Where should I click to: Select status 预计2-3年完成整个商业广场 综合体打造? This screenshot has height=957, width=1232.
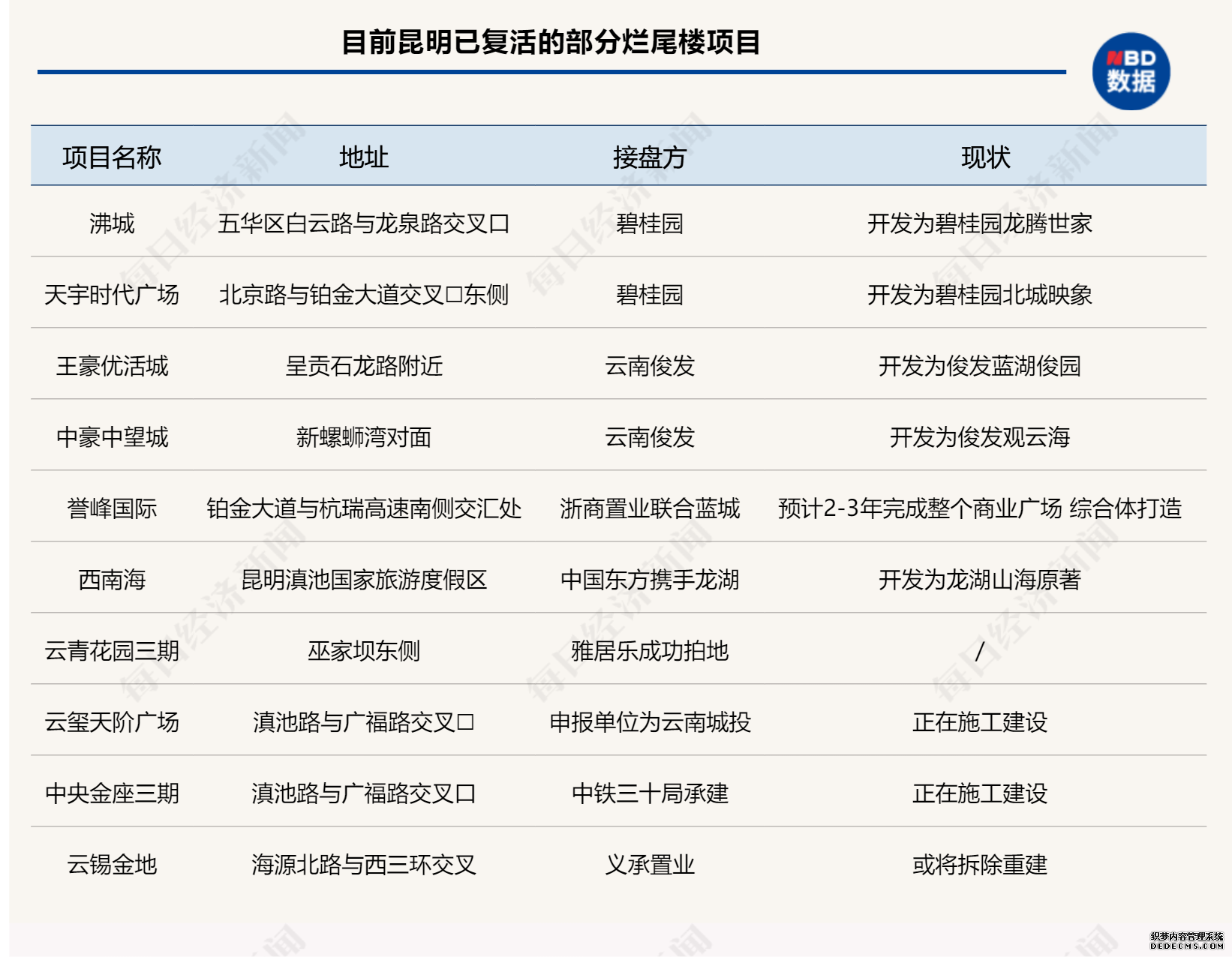(980, 508)
